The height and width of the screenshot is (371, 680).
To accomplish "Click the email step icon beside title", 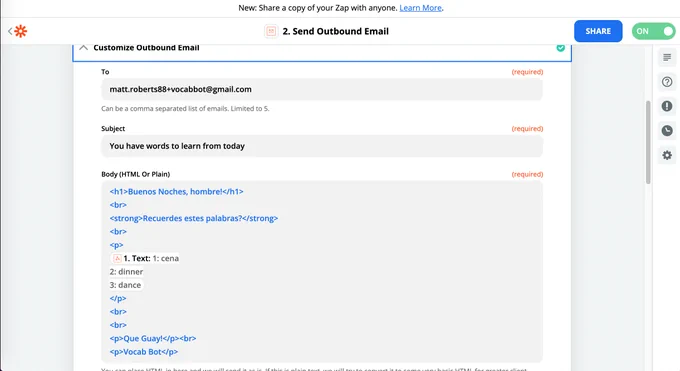I will 271,31.
